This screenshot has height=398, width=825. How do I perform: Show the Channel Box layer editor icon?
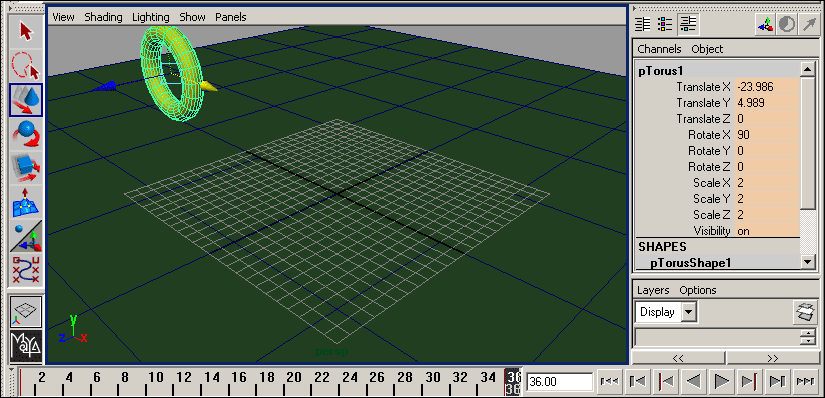pos(688,24)
